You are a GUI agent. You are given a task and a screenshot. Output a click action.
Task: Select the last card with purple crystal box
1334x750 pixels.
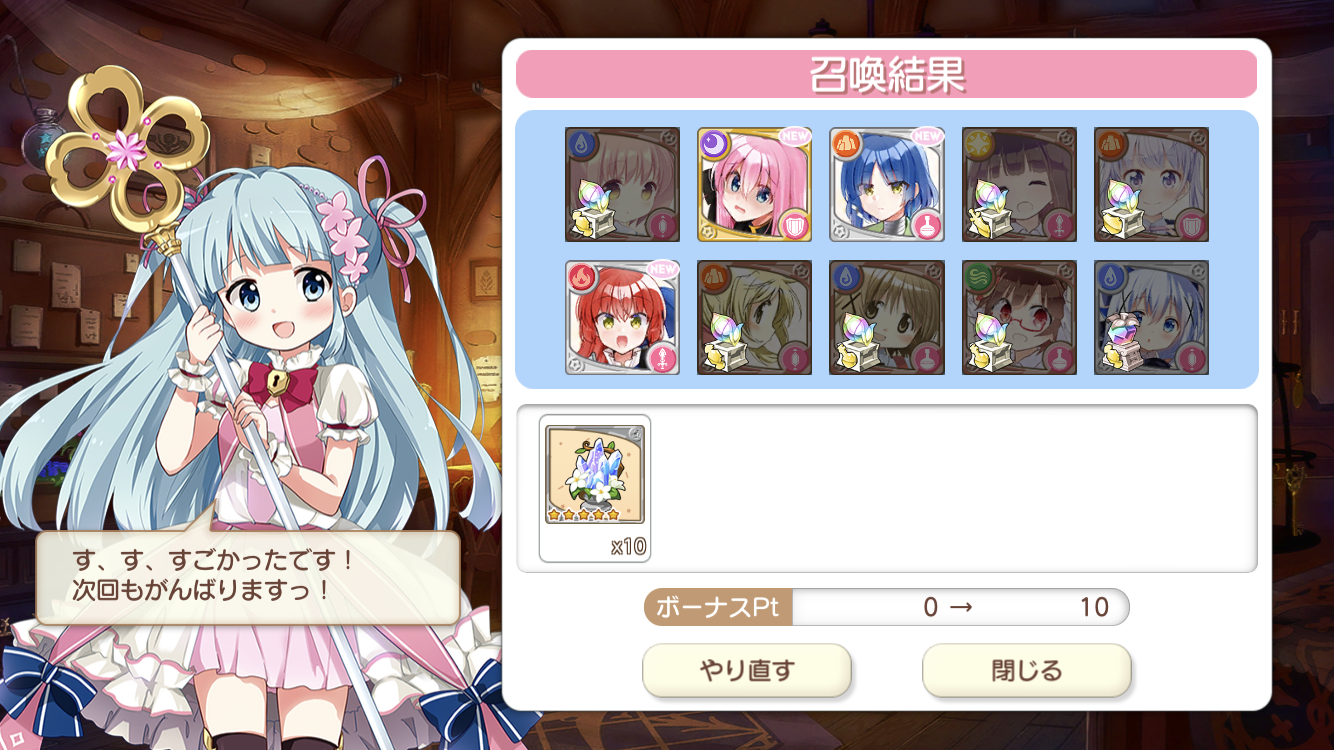click(1151, 317)
